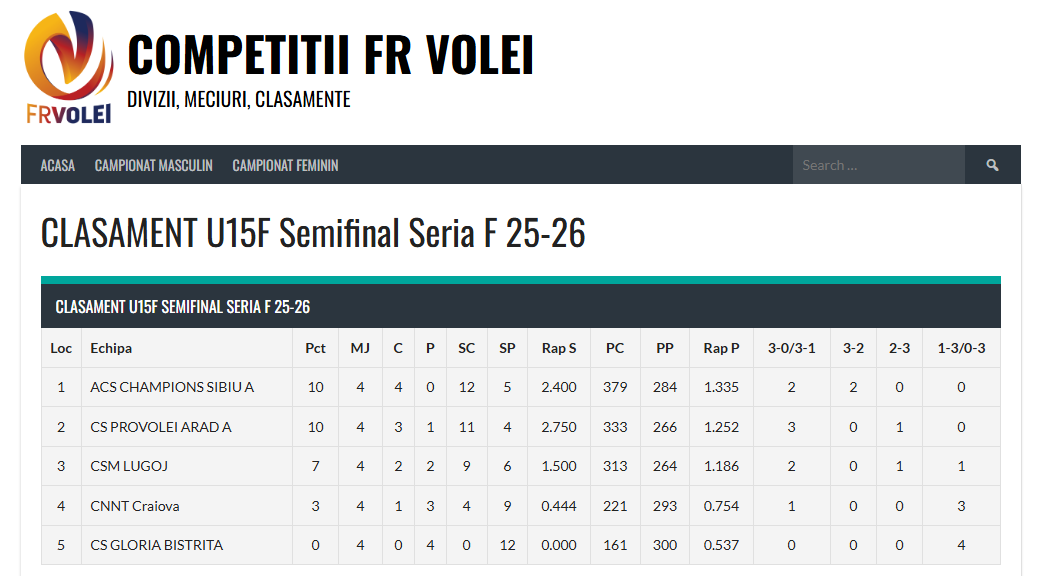
Task: Click the FR Volei logo
Action: click(68, 67)
